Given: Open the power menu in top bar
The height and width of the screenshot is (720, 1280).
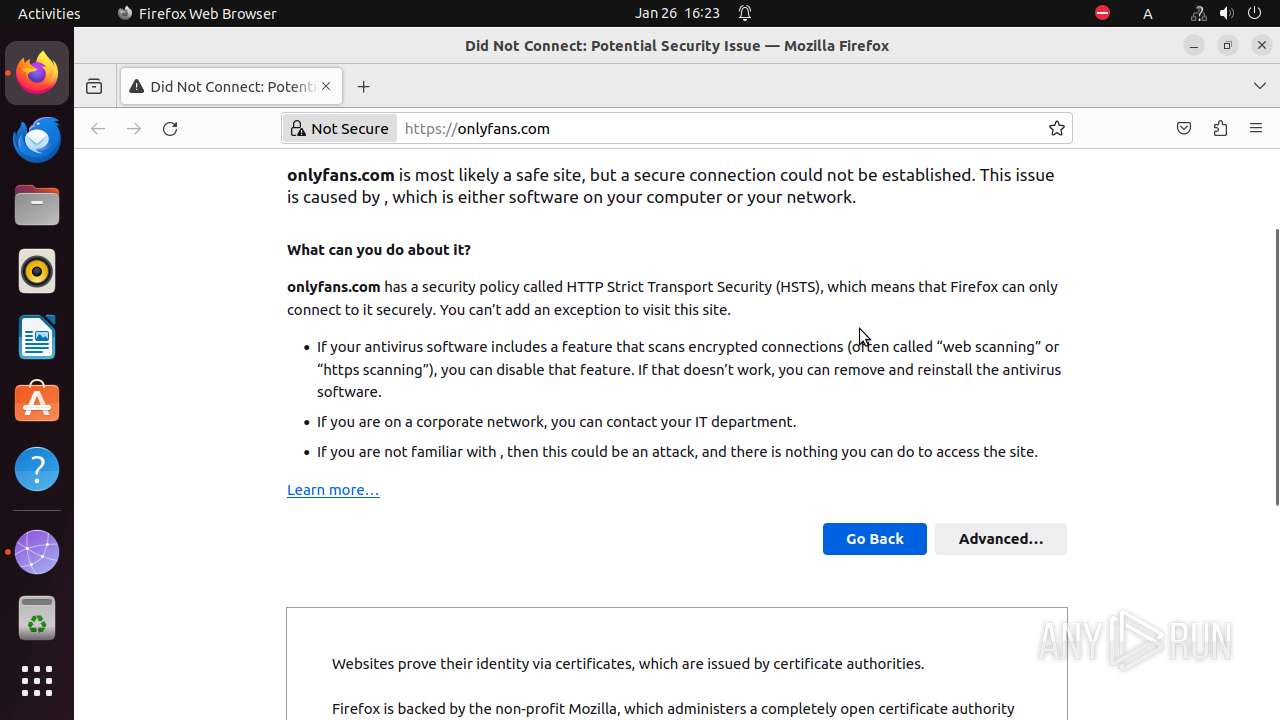Looking at the screenshot, I should 1256,13.
